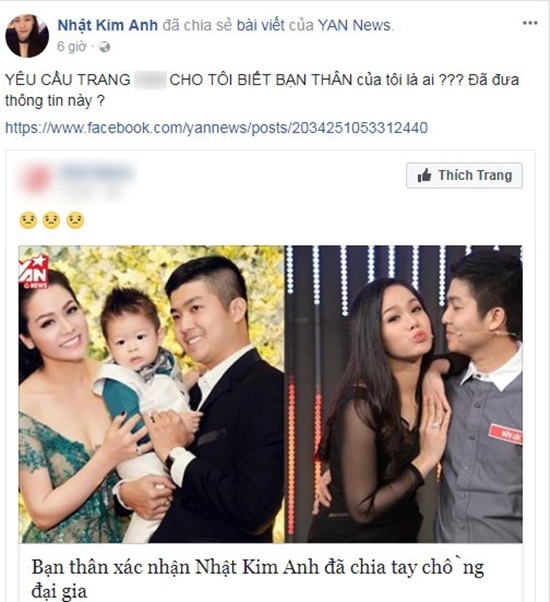Open the '6 giờ' timestamp link
Screen dimensions: 550x602
[72, 46]
